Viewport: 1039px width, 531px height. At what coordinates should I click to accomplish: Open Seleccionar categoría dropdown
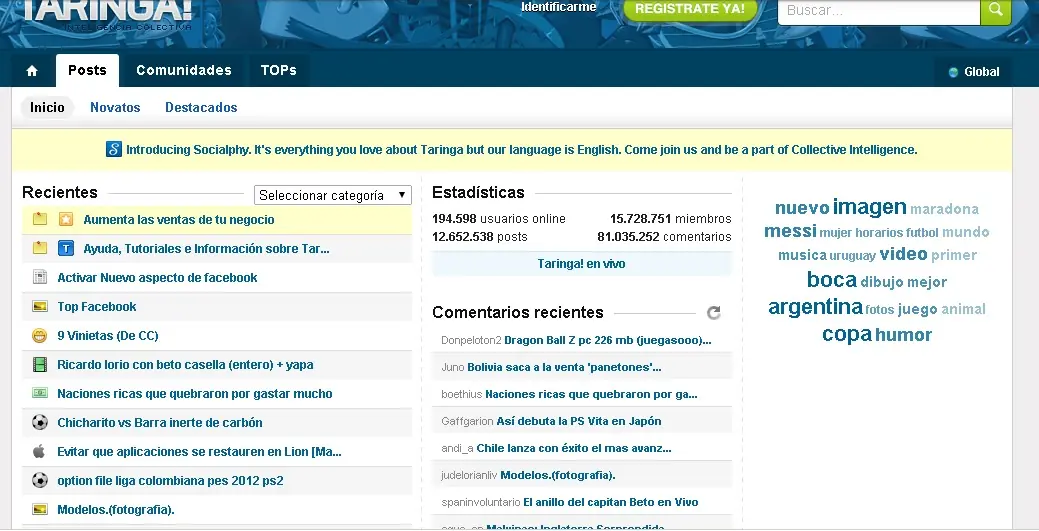pyautogui.click(x=333, y=195)
